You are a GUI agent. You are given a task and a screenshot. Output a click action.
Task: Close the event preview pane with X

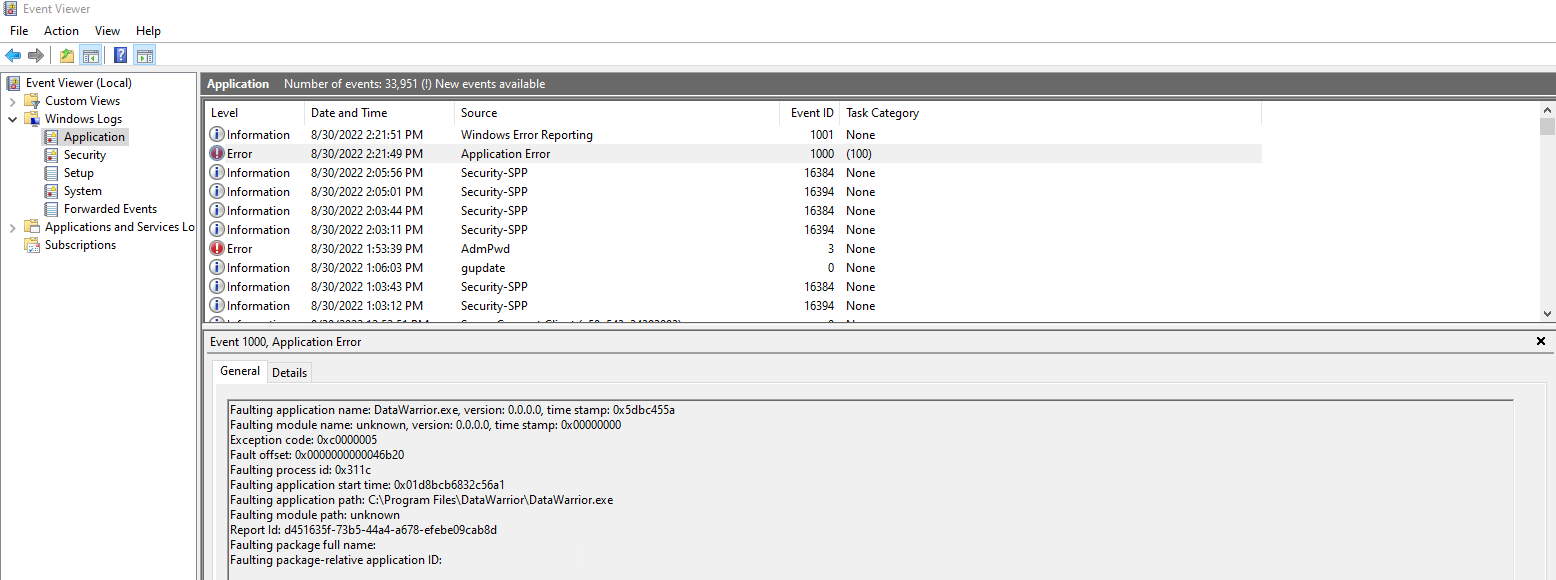click(1540, 342)
